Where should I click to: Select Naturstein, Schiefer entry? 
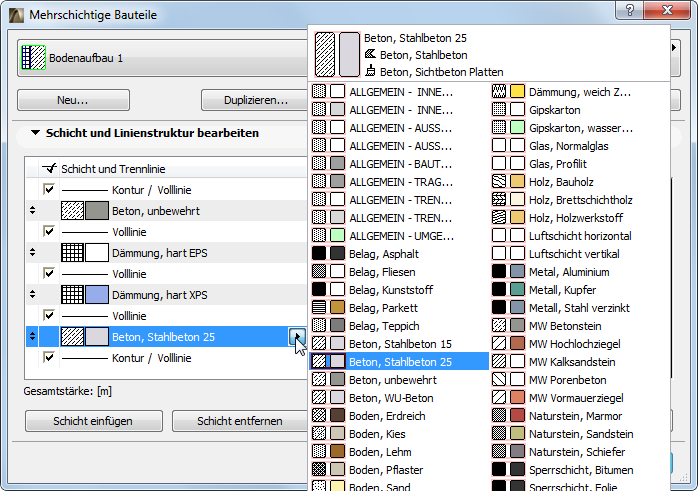580,452
